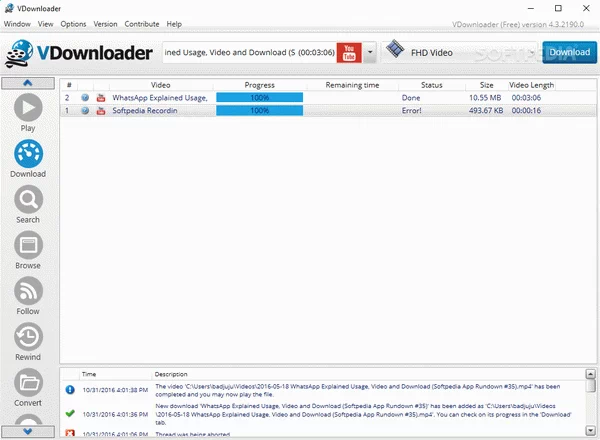Sort by # column header

click(69, 85)
